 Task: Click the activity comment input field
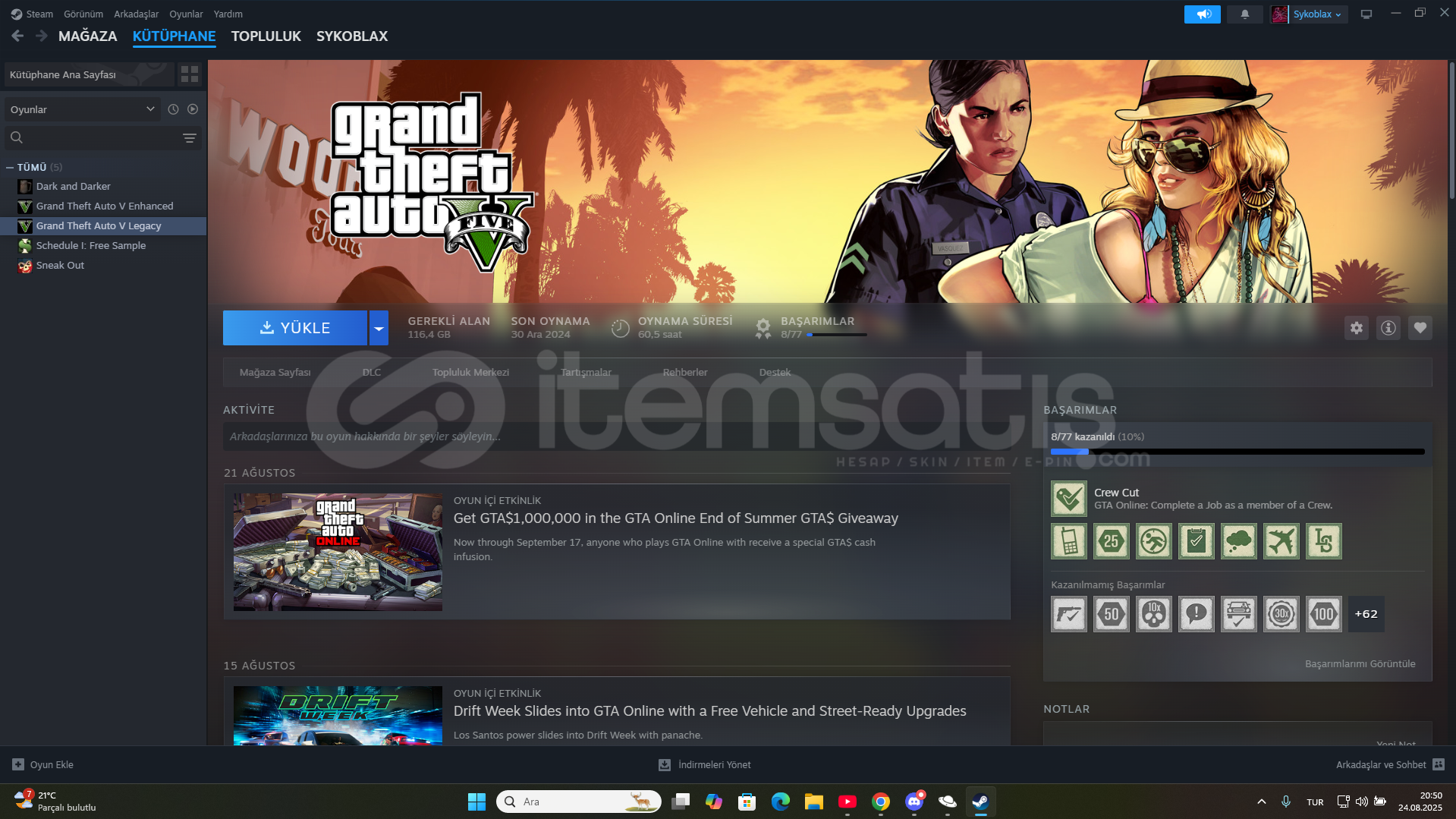pyautogui.click(x=616, y=436)
